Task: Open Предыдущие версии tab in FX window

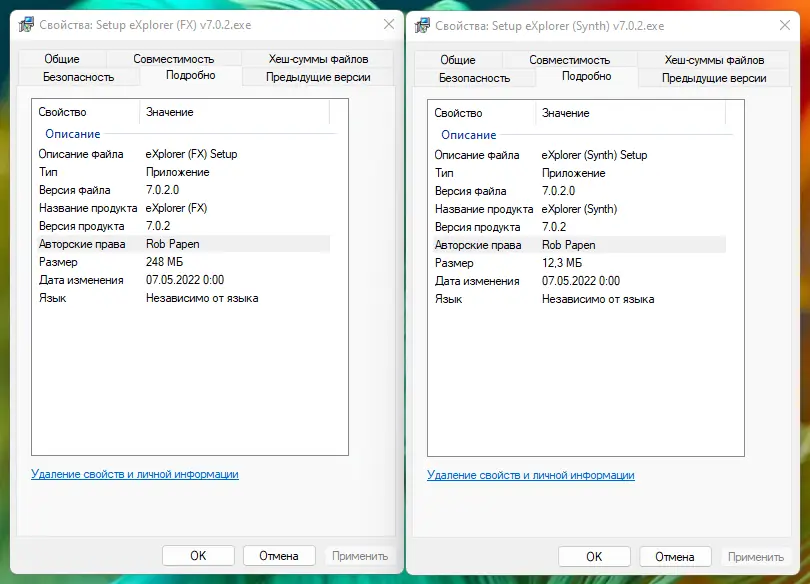Action: coord(318,77)
